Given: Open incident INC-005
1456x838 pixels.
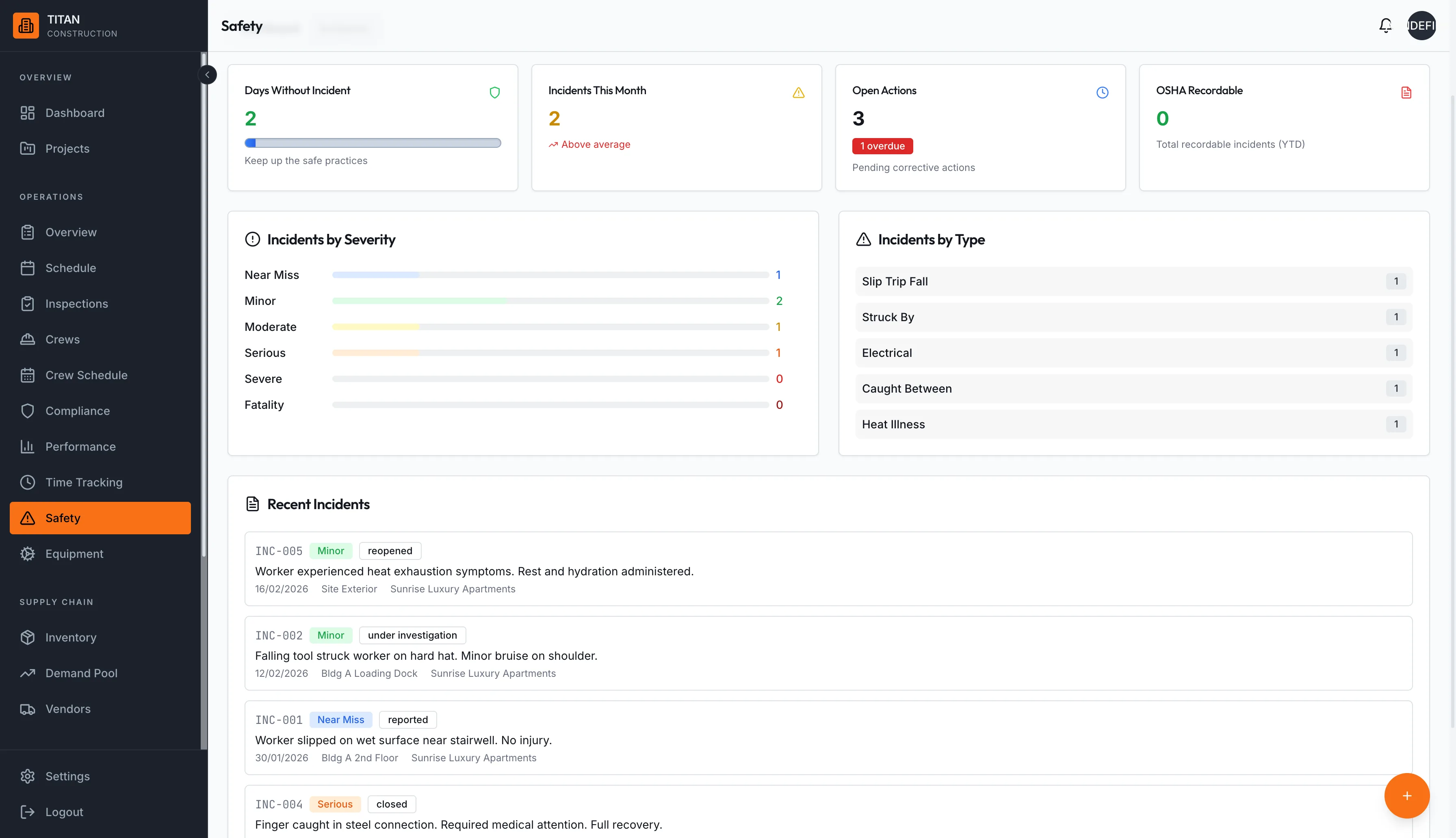Looking at the screenshot, I should (x=828, y=569).
